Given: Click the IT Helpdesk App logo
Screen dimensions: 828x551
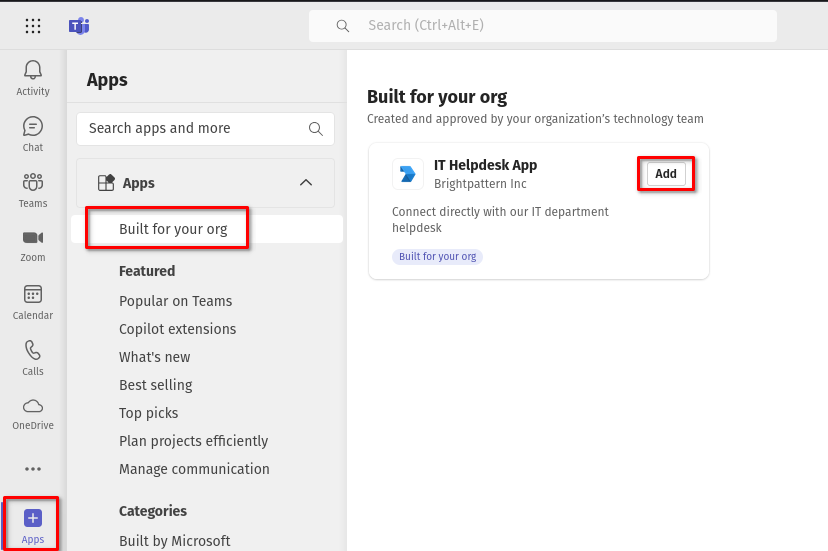Looking at the screenshot, I should [x=408, y=174].
